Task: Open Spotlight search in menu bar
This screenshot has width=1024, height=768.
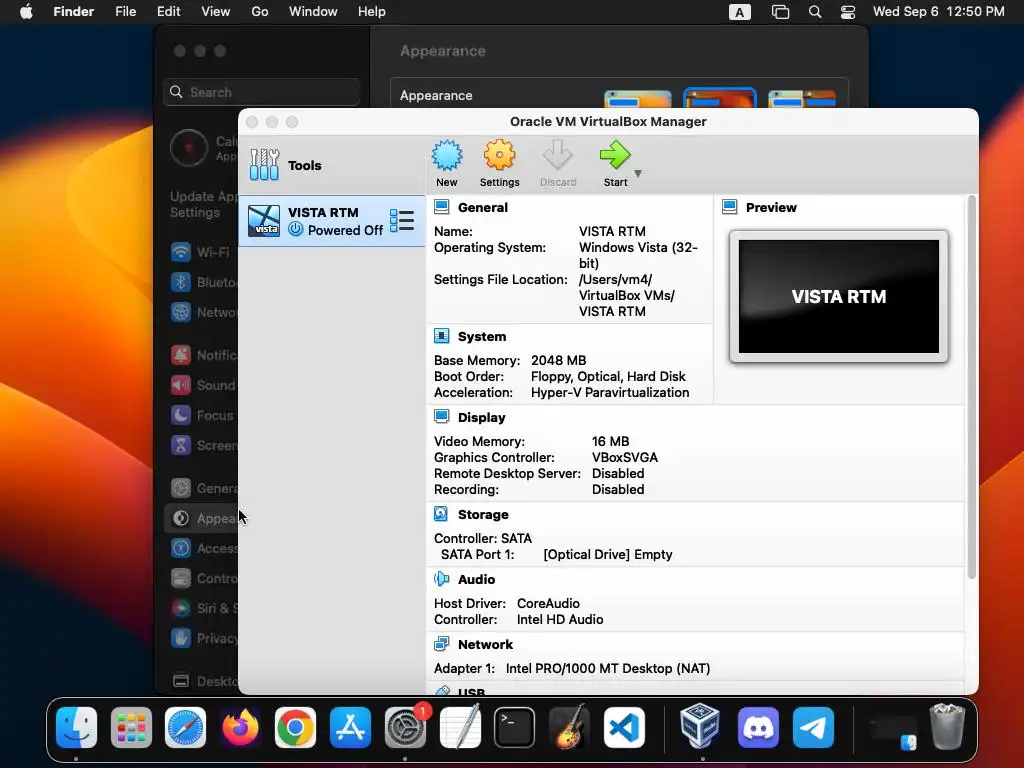Action: pyautogui.click(x=815, y=12)
